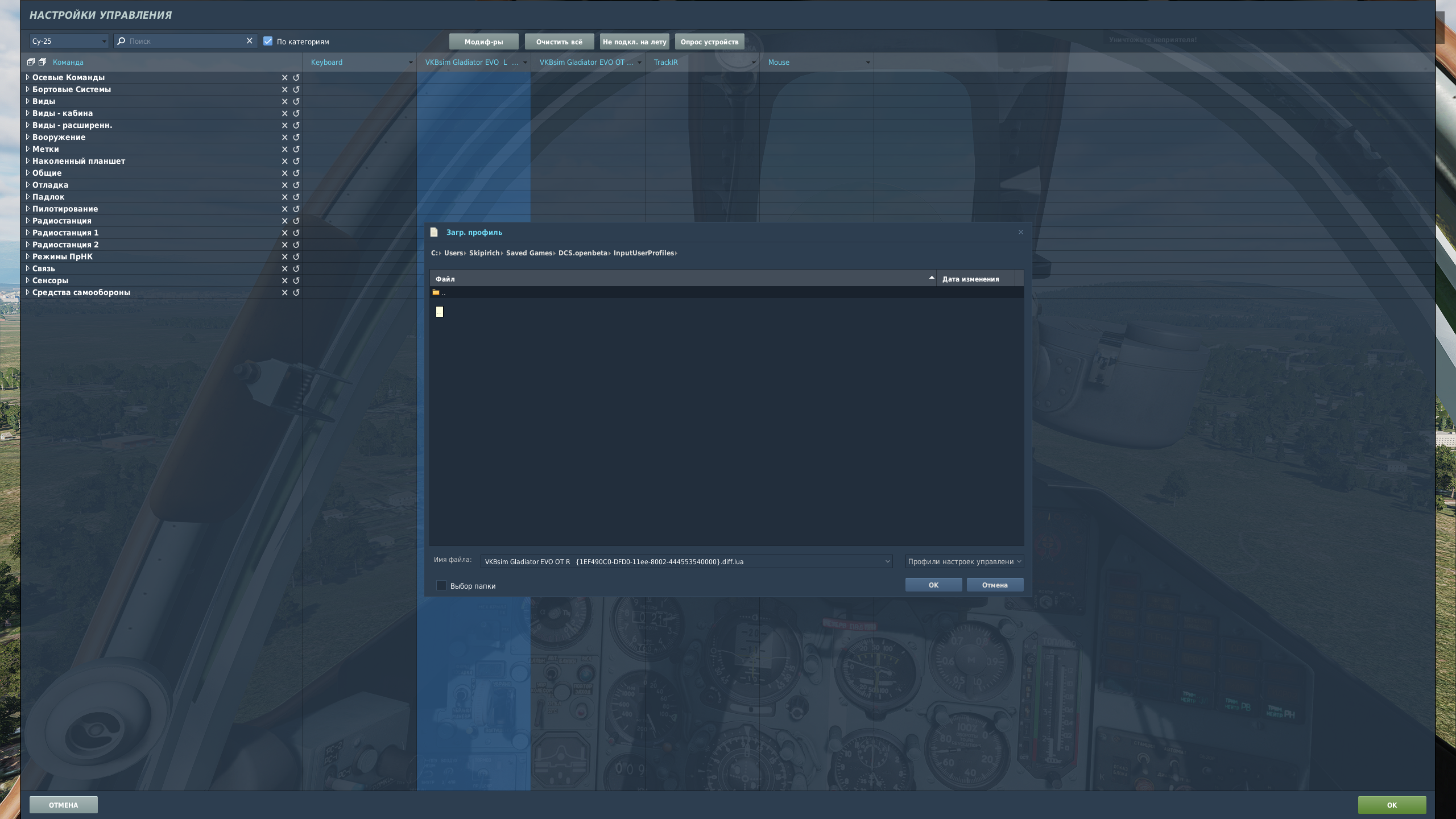The image size is (1456, 819).
Task: Reset Связь category to default
Action: (296, 268)
